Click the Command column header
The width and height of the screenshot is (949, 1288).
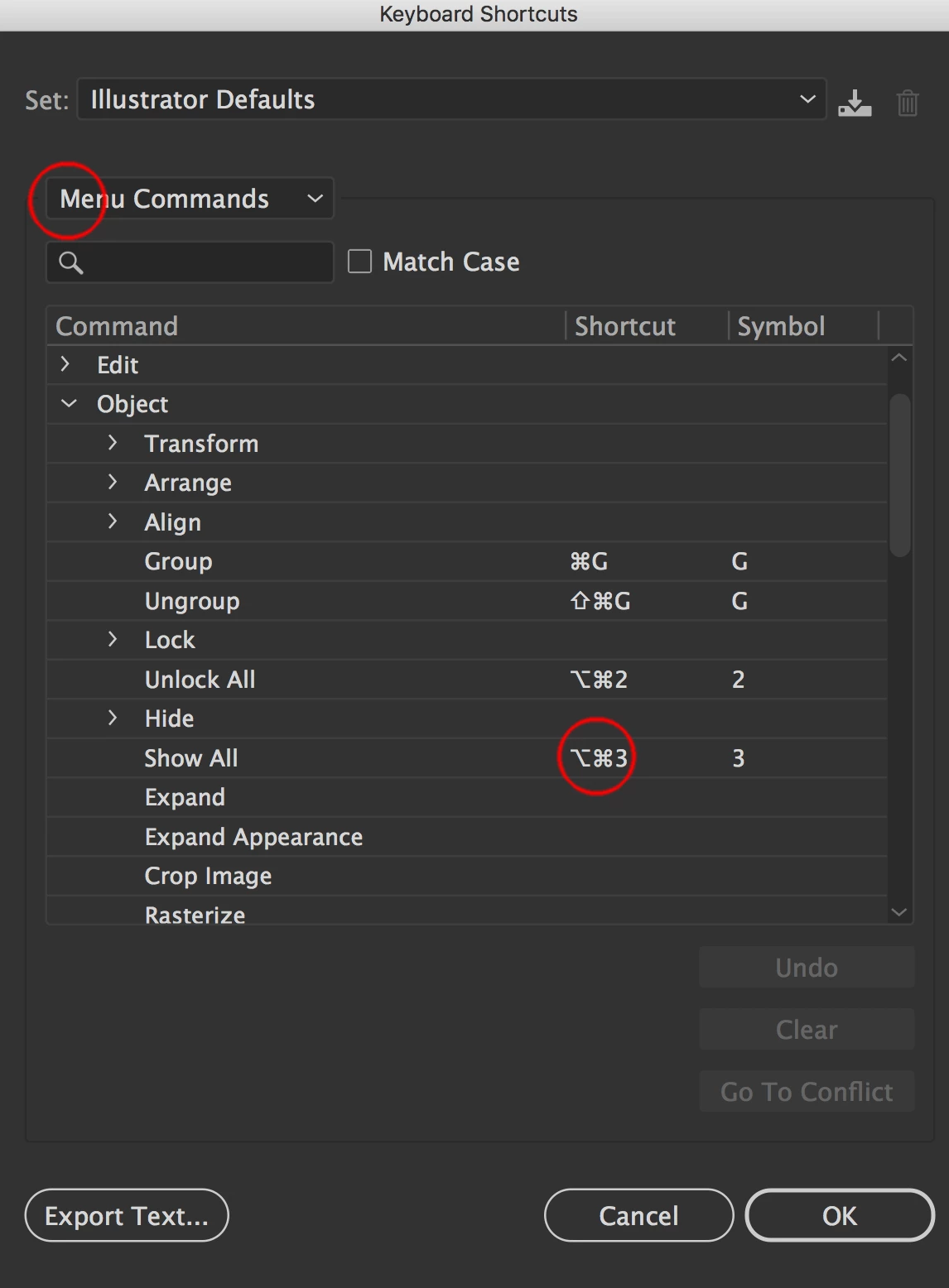click(306, 326)
